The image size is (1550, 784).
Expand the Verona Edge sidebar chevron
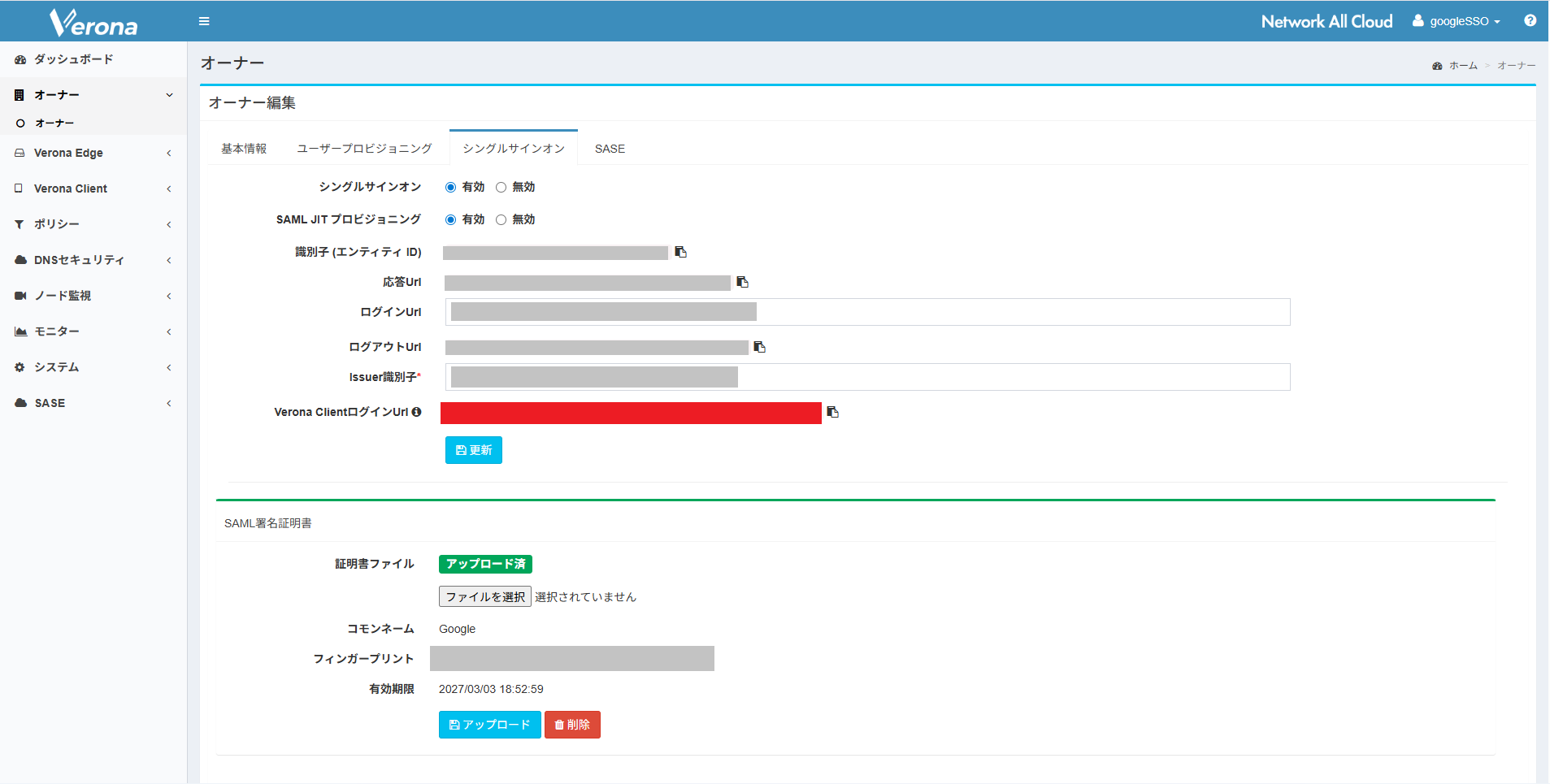pos(169,153)
